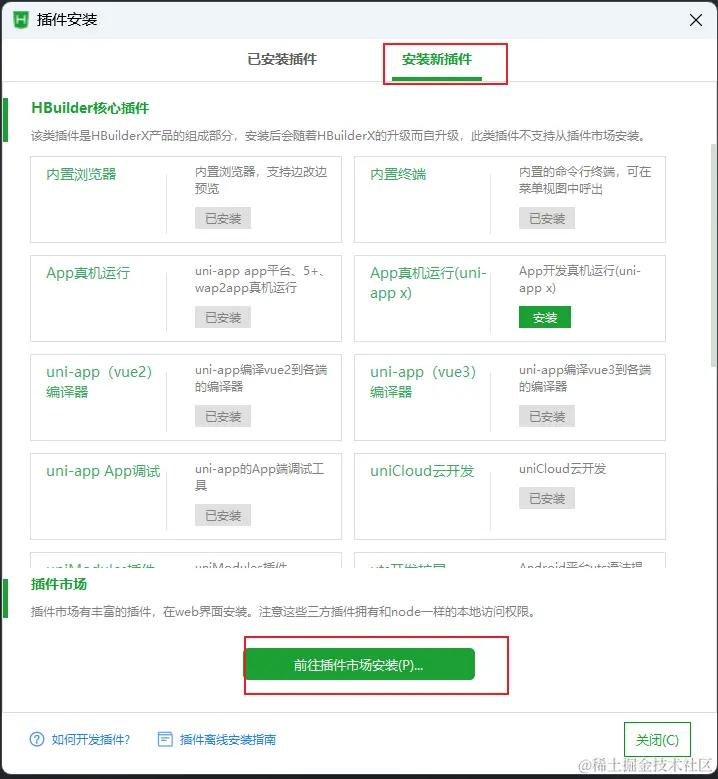Click the 插件市场 section heading
Image resolution: width=718 pixels, height=779 pixels.
(59, 584)
